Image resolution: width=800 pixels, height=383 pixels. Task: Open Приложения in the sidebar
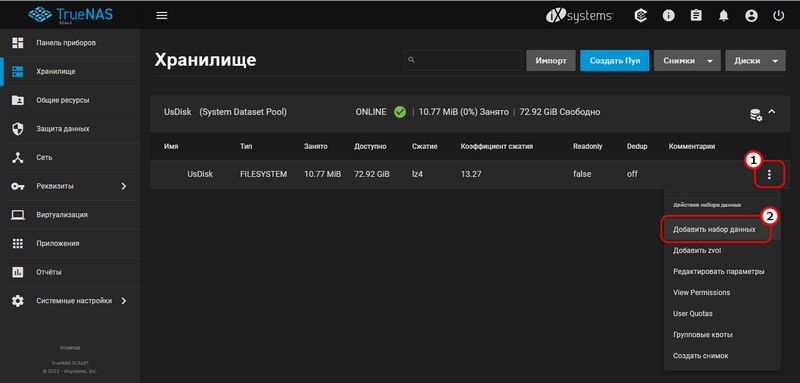coord(58,243)
